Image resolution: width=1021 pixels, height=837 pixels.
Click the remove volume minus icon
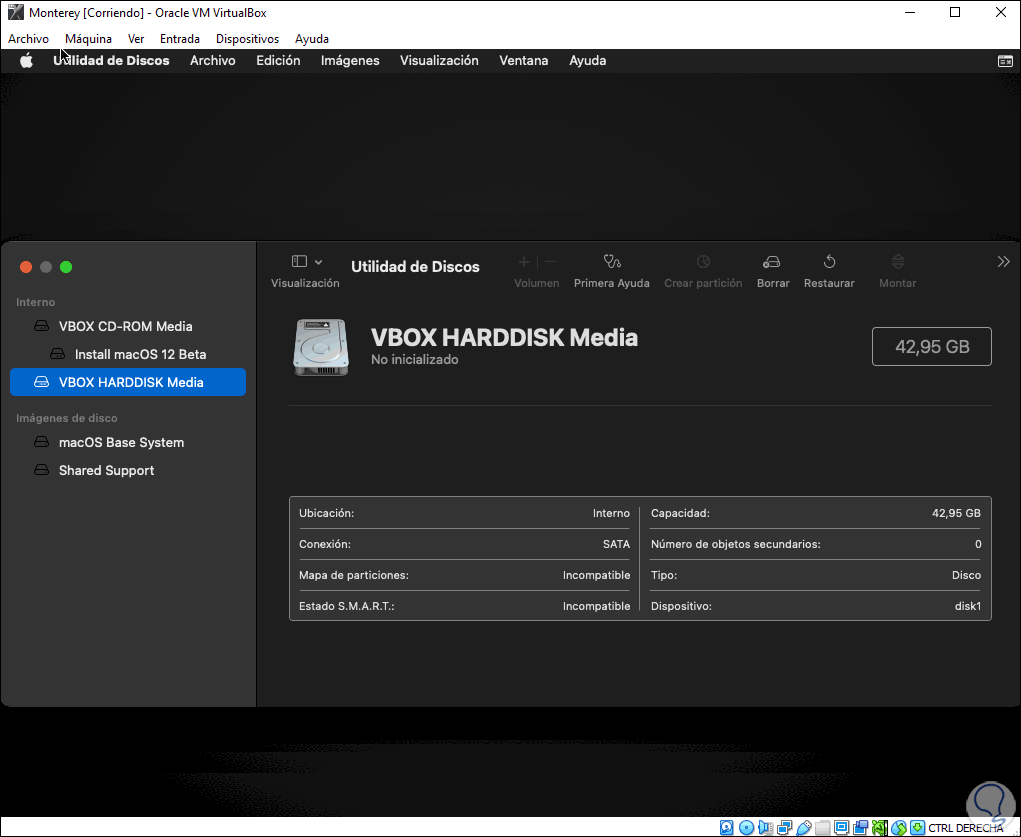[551, 262]
